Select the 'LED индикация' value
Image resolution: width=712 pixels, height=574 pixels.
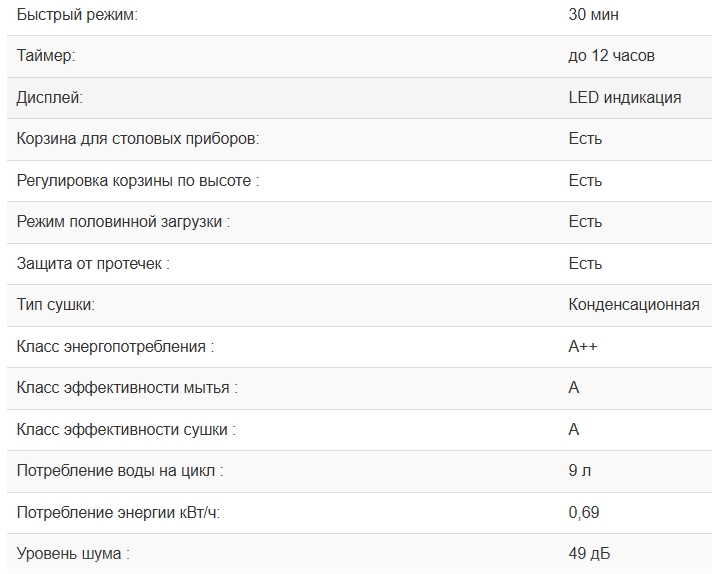(x=625, y=97)
